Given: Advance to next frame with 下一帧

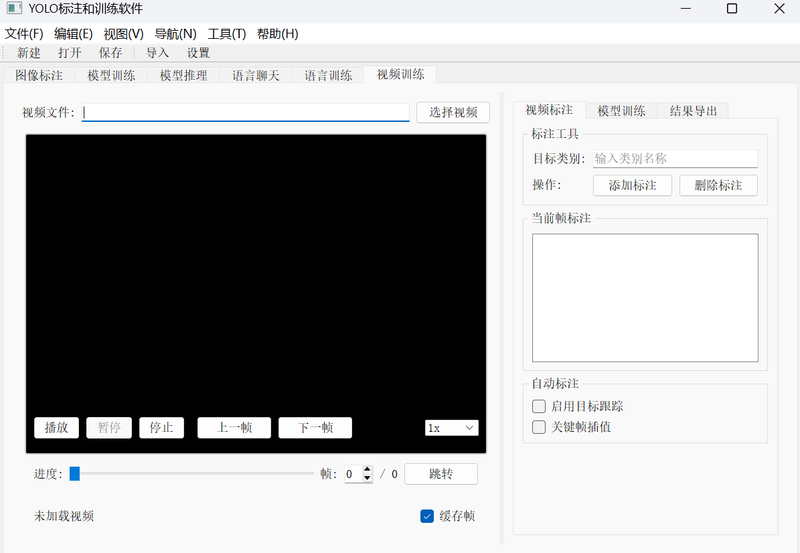Looking at the screenshot, I should 315,428.
